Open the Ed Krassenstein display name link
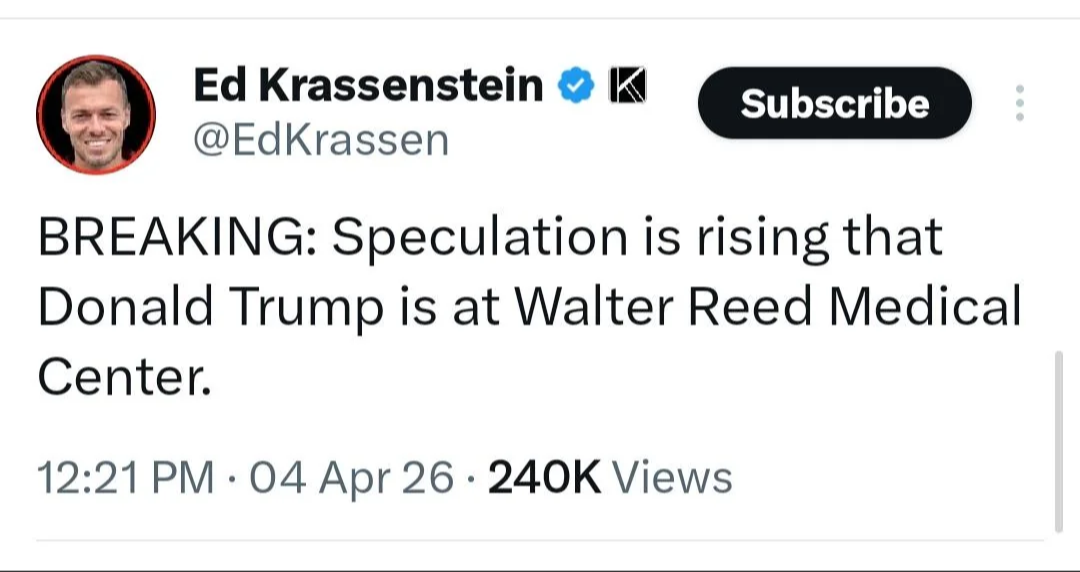Screen dimensions: 1080x572 [367, 87]
